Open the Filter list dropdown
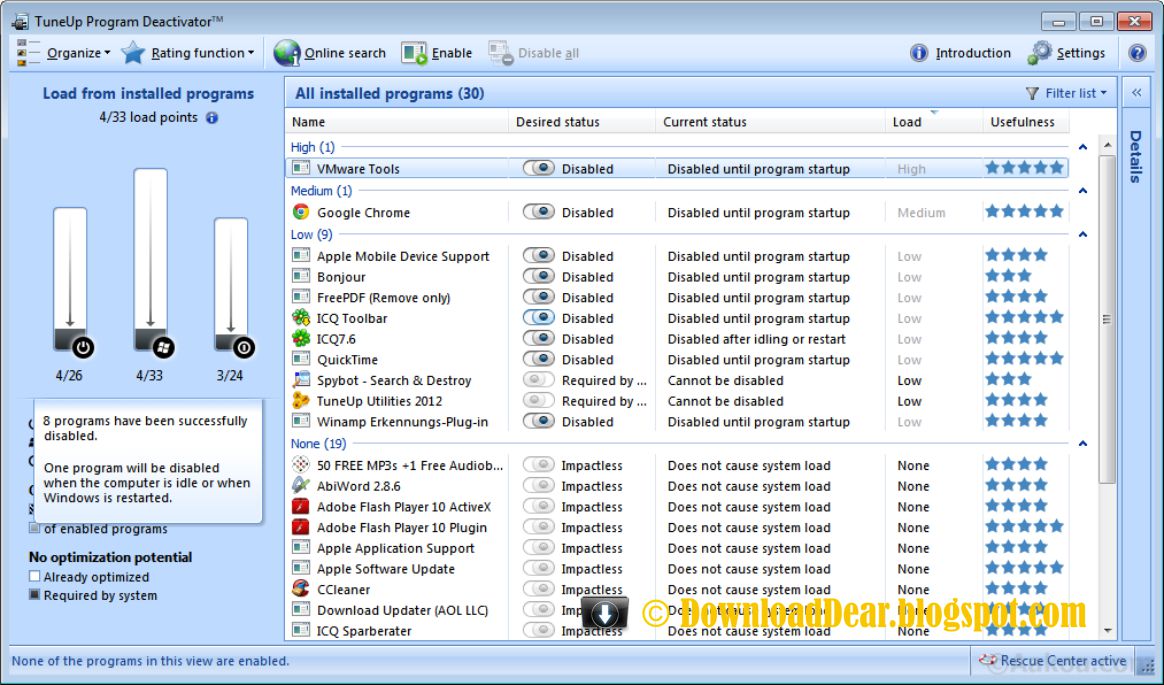Screen dimensions: 1164x685 coord(1066,93)
